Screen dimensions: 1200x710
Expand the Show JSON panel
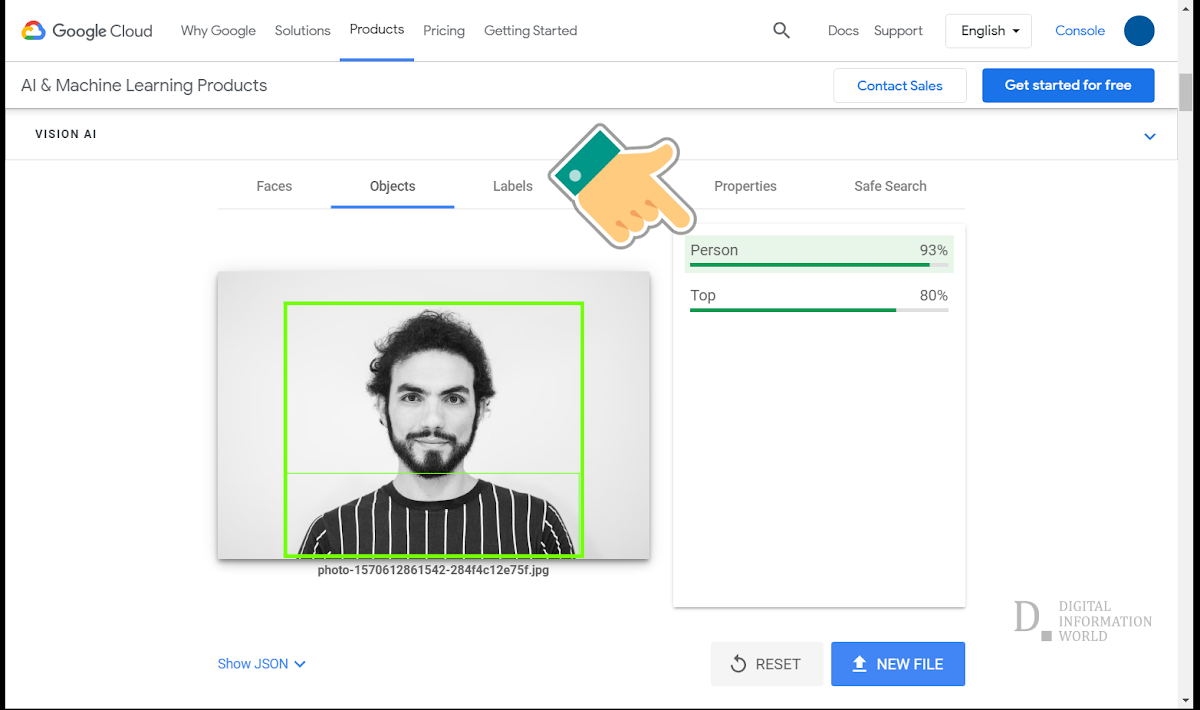point(262,664)
